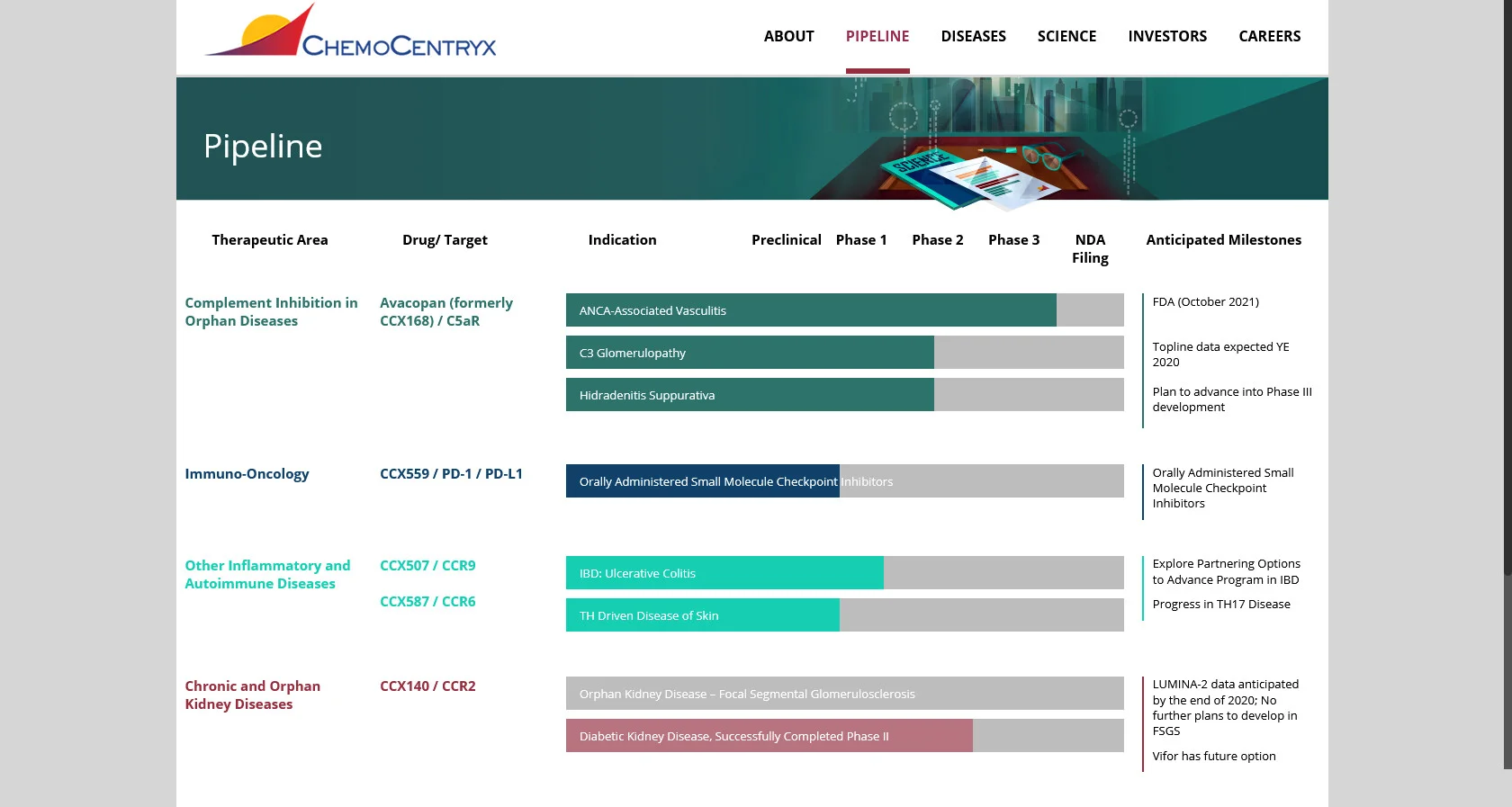Click the Phase 3 column header
The image size is (1512, 807).
1014,240
